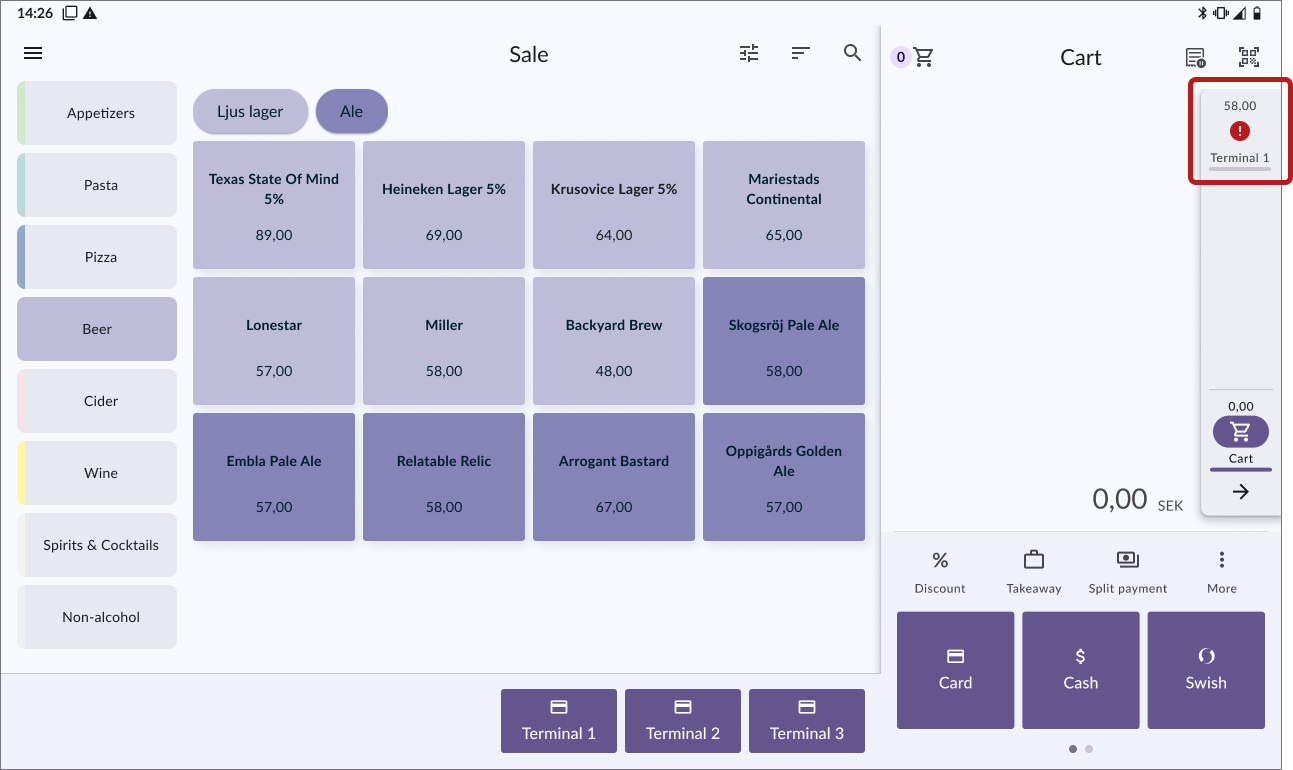Send payment to Terminal 1 button
This screenshot has height=770, width=1293.
(x=559, y=721)
